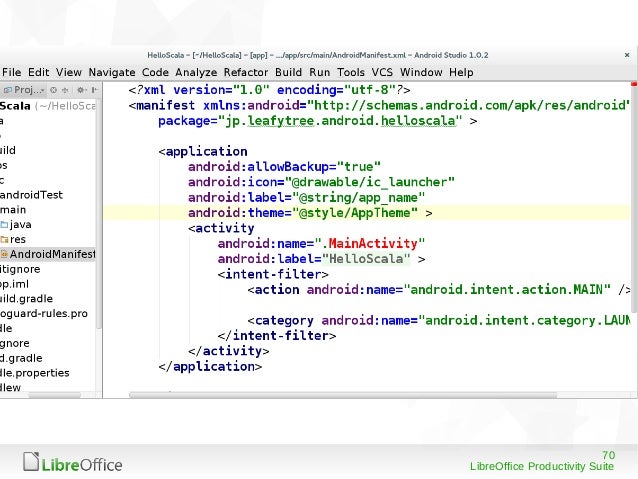Click the collapse all icon in Project panel
Image resolution: width=638 pixels, height=479 pixels.
click(x=65, y=90)
